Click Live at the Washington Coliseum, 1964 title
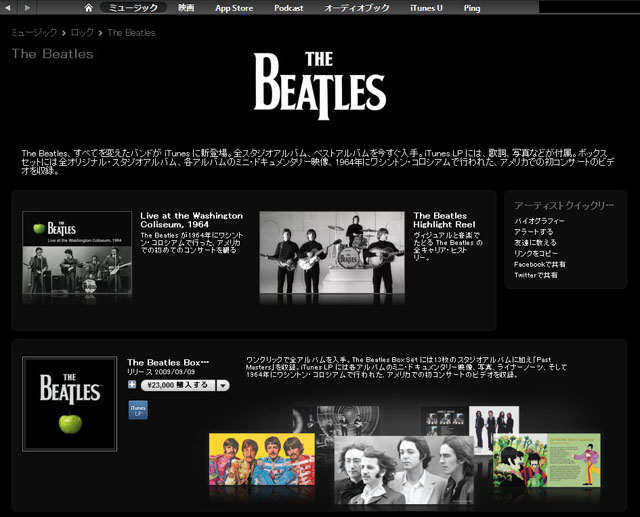The width and height of the screenshot is (640, 517). 191,220
